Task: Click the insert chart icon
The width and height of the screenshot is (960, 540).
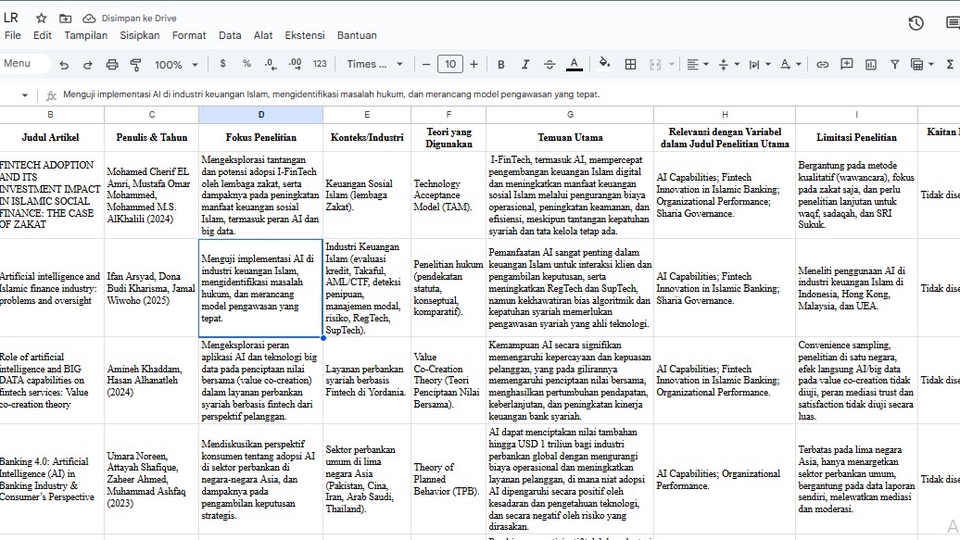Action: click(x=871, y=64)
